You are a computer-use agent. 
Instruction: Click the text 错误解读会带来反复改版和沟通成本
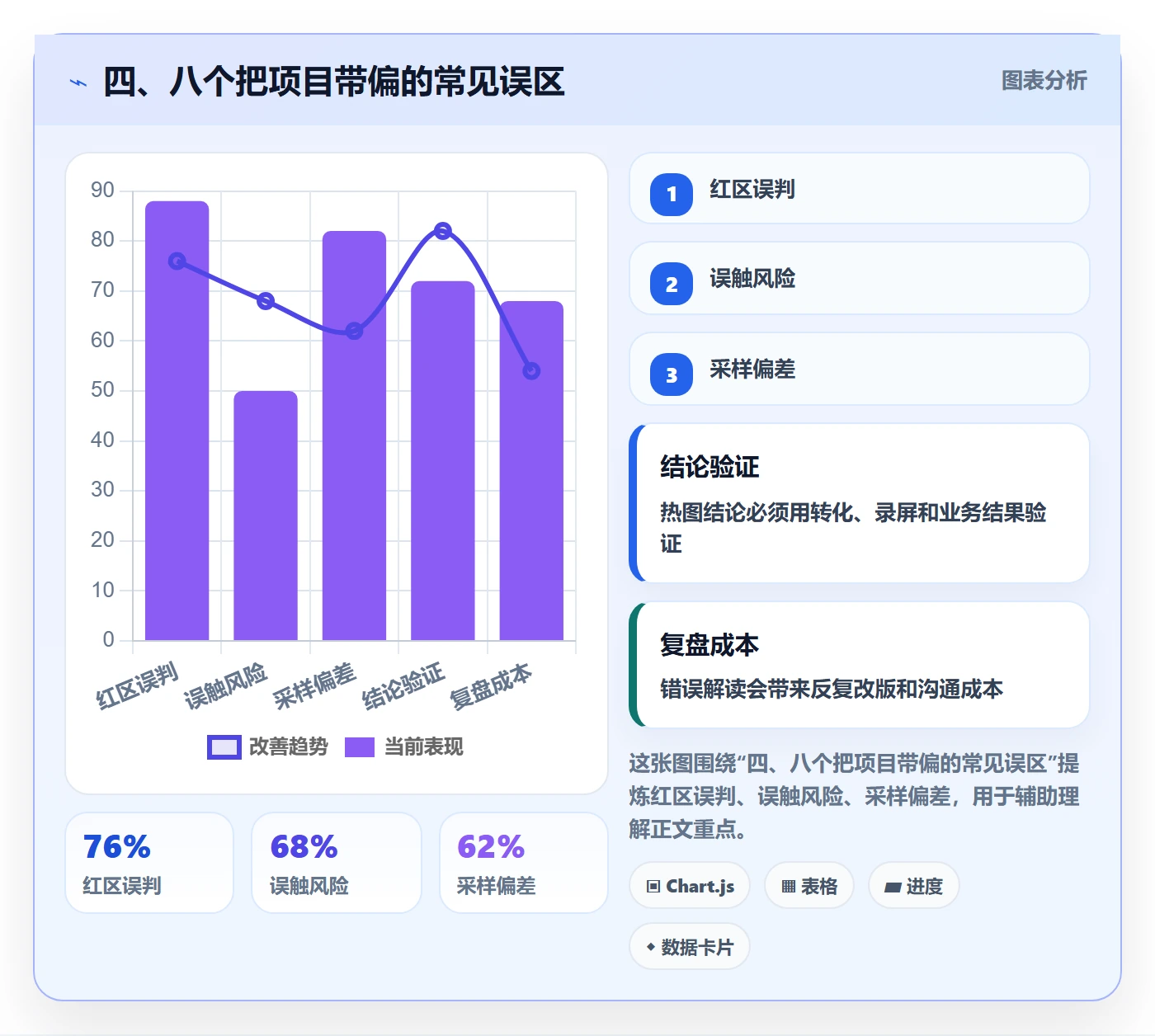832,689
